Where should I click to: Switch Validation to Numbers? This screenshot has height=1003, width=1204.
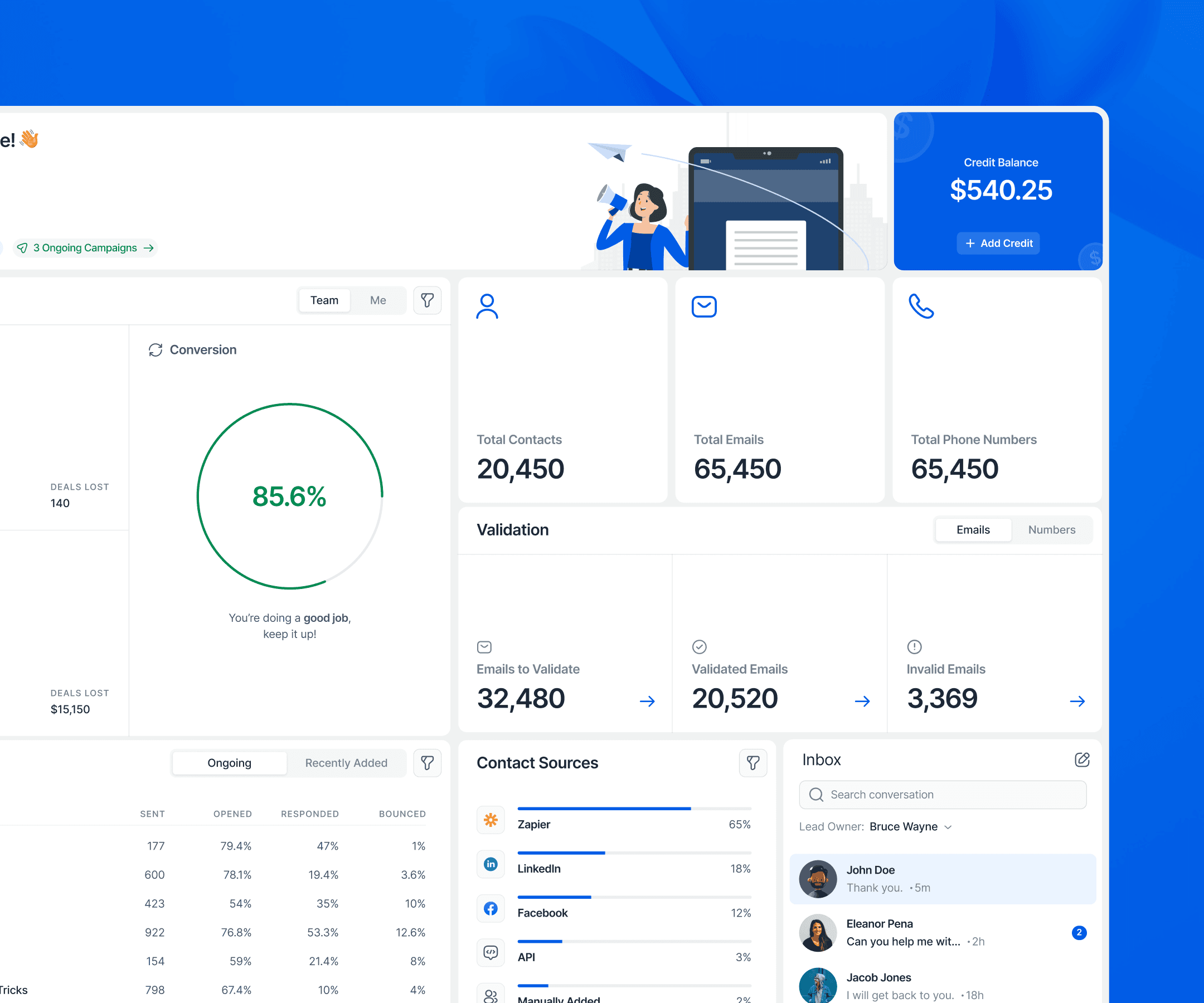coord(1051,529)
